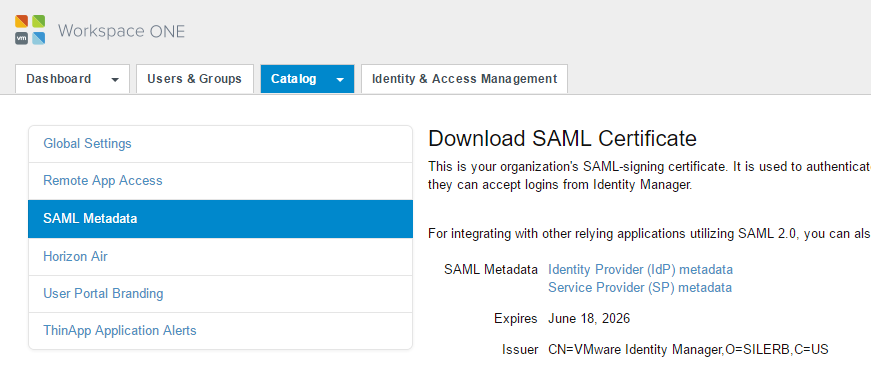
Task: Open Identity & Access Management tab
Action: pos(464,79)
